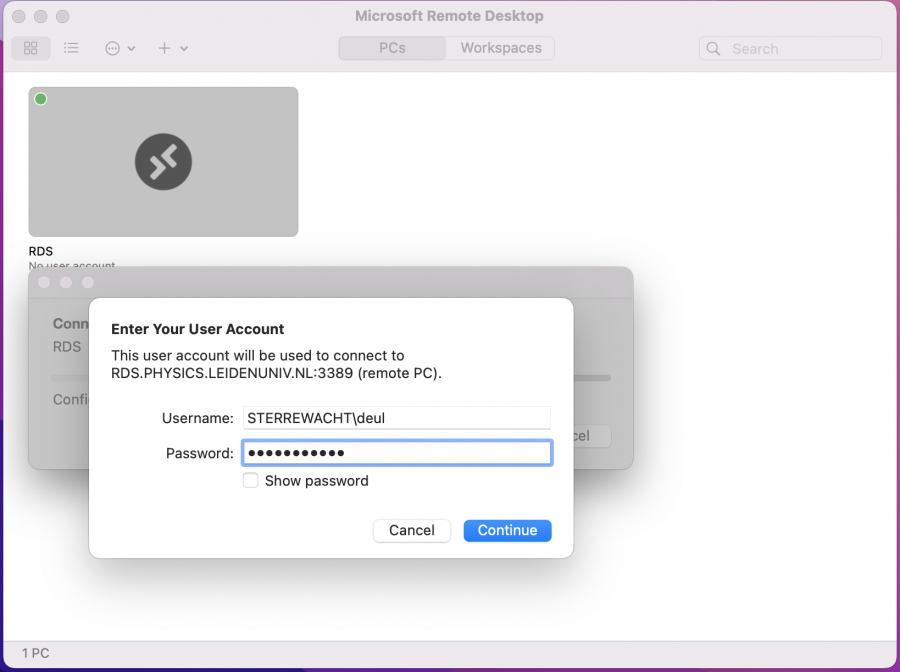Expand the plus menu arrow in toolbar

pos(184,48)
